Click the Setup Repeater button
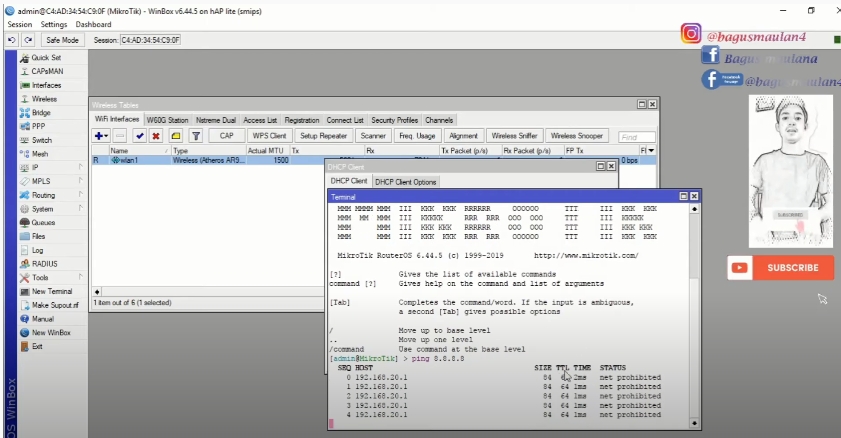Viewport: 841px width, 438px height. (323, 136)
